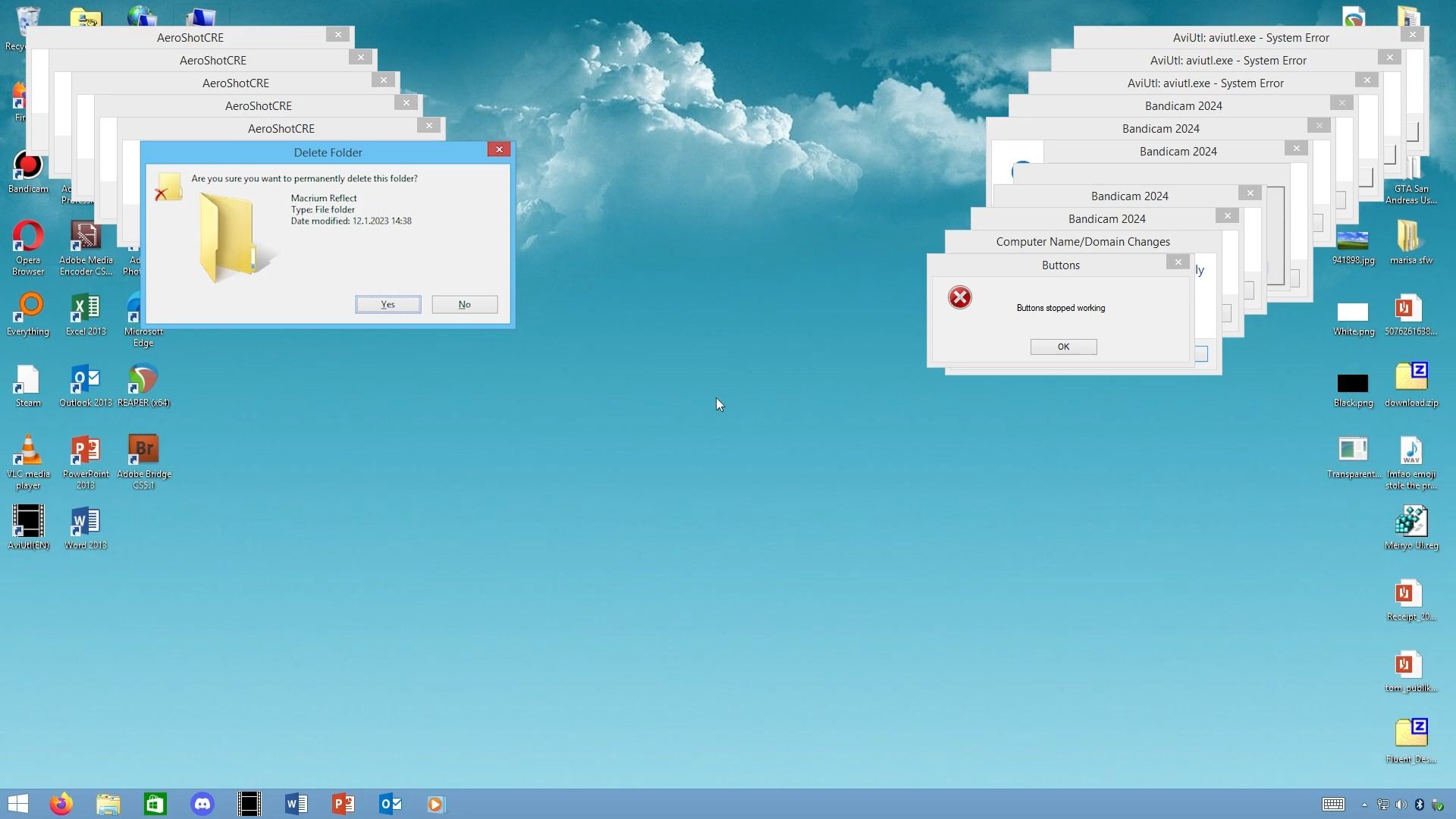This screenshot has height=819, width=1456.
Task: Open the Windows Start button
Action: 18,804
